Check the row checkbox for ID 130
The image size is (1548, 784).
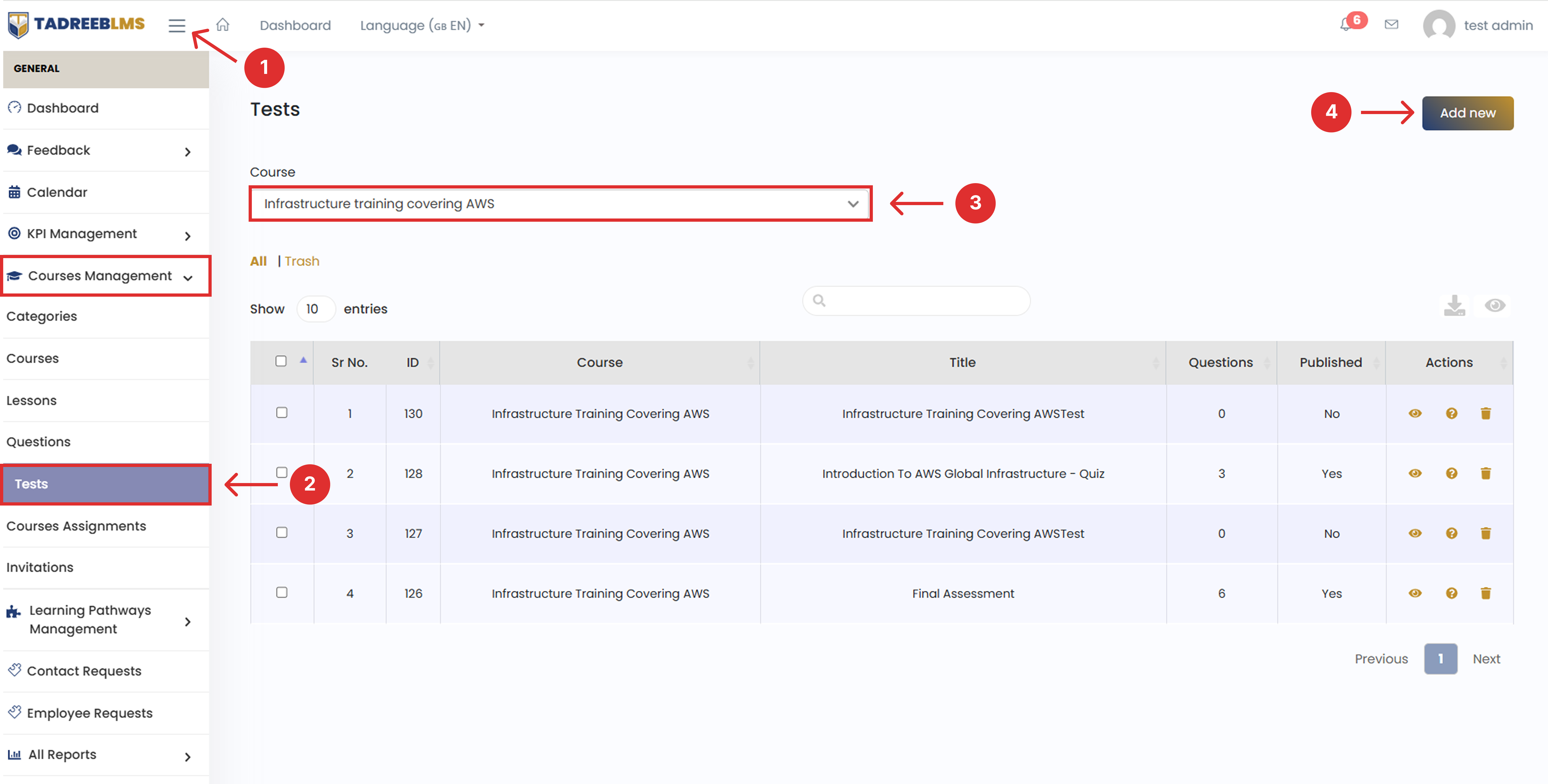[x=281, y=413]
